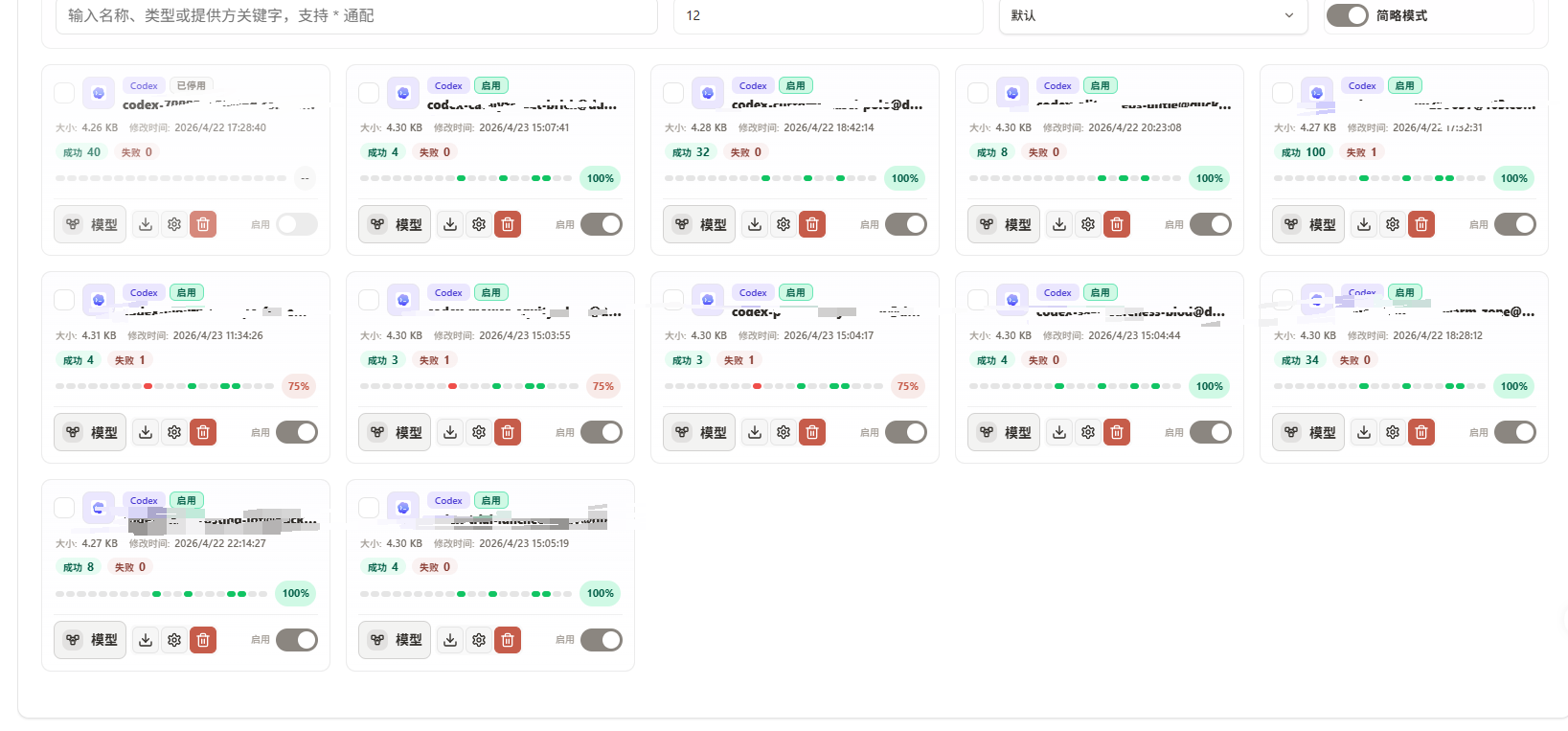Click the 已停用 tag on the first card
Image resolution: width=1568 pixels, height=731 pixels.
[x=192, y=85]
